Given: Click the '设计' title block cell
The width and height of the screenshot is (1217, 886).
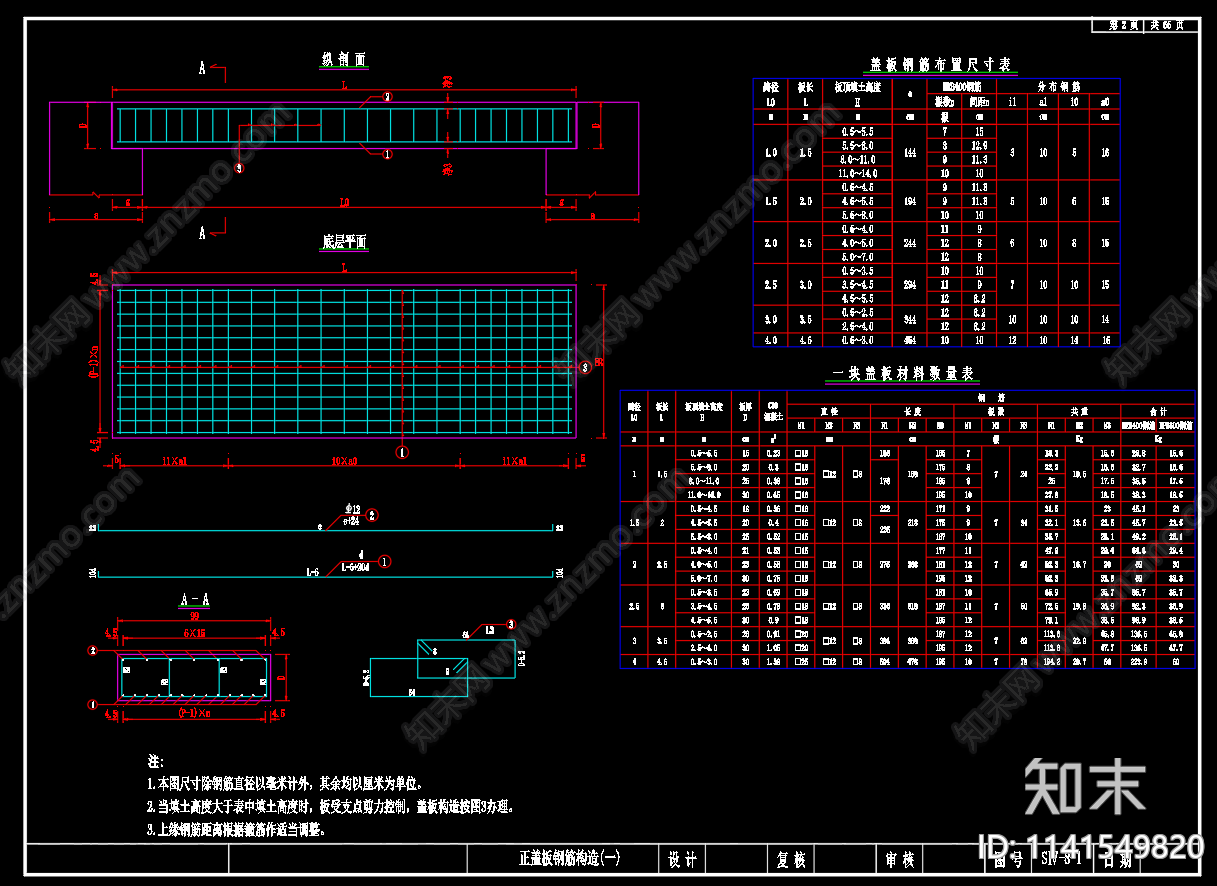Looking at the screenshot, I should pyautogui.click(x=682, y=859).
